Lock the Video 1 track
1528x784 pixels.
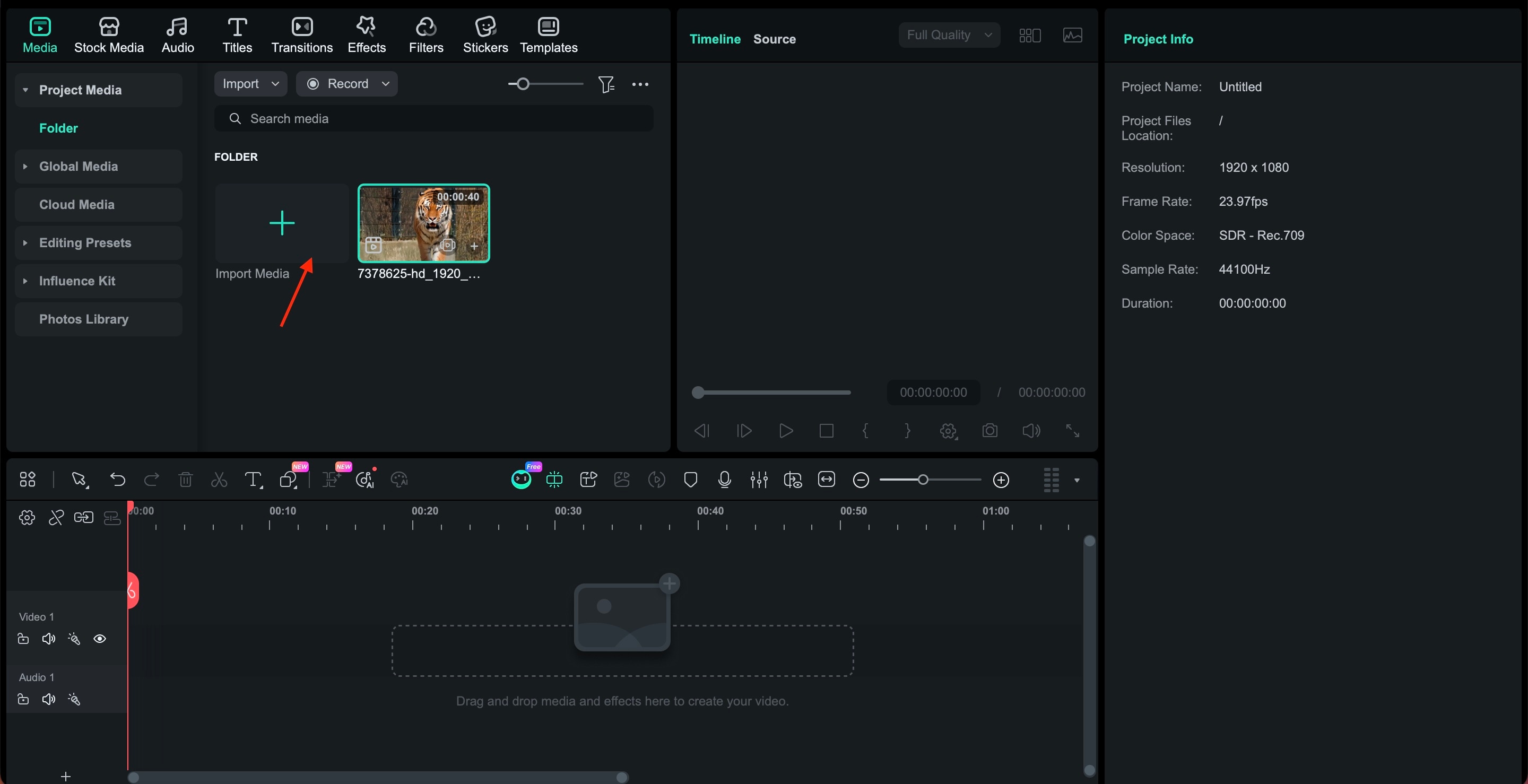click(x=23, y=639)
